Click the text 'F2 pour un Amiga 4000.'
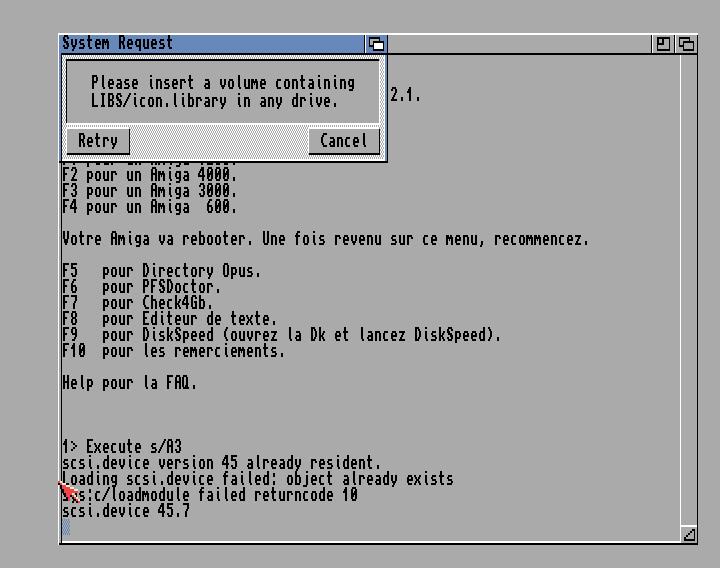Viewport: 720px width, 568px height. tap(150, 175)
